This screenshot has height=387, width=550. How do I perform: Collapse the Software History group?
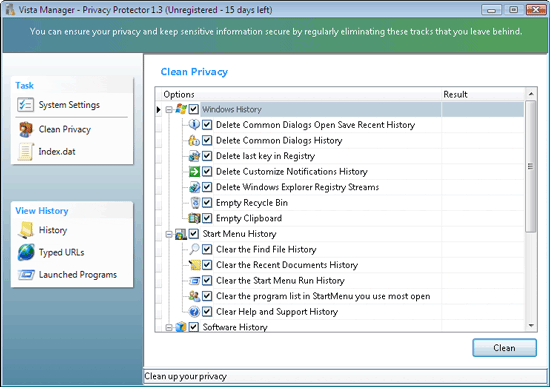click(x=169, y=327)
